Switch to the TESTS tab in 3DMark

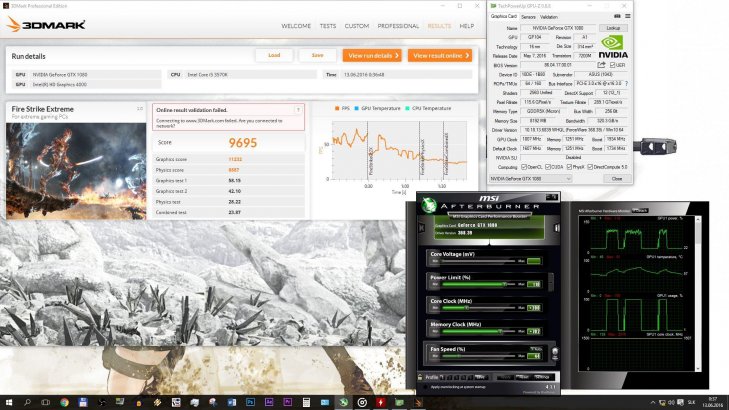327,25
